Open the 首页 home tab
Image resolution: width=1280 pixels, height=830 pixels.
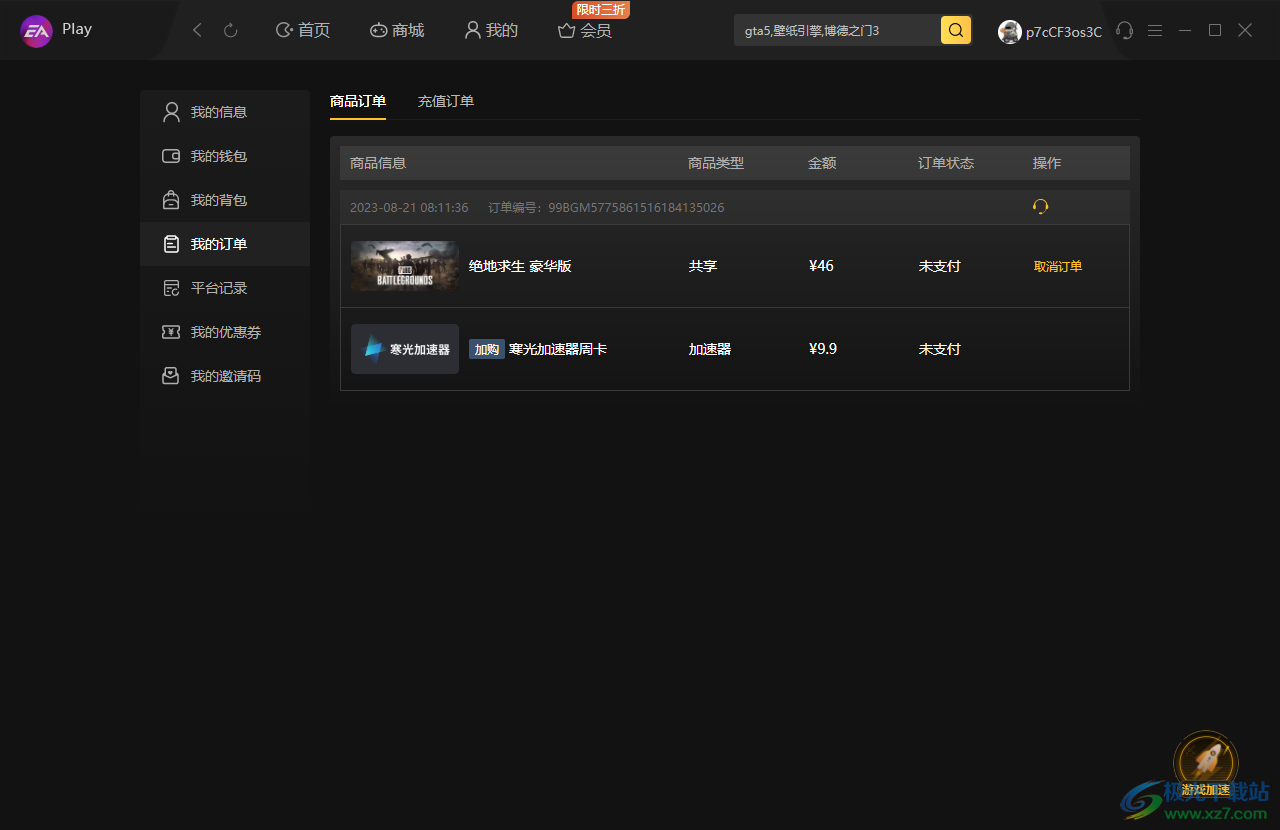303,31
